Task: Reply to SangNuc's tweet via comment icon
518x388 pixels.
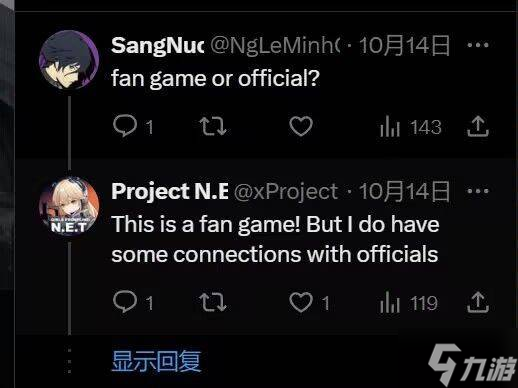Action: tap(125, 126)
